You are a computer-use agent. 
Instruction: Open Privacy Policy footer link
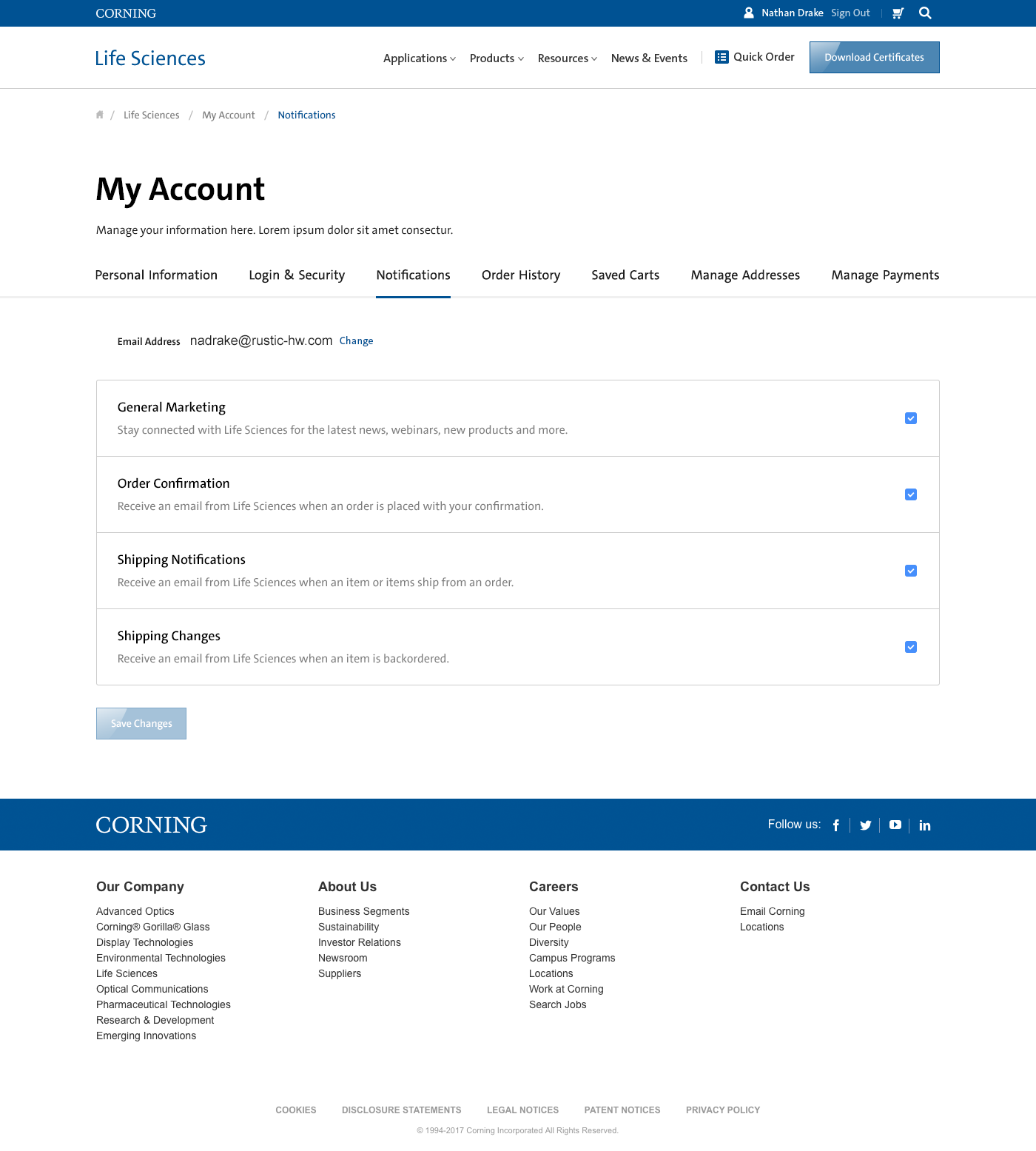(723, 1110)
